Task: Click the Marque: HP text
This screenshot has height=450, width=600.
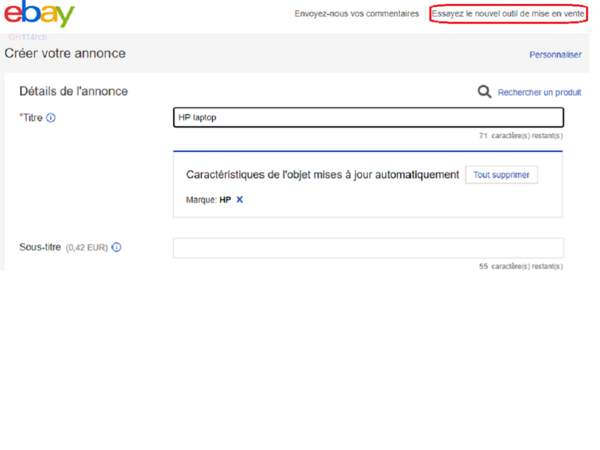Action: point(209,200)
